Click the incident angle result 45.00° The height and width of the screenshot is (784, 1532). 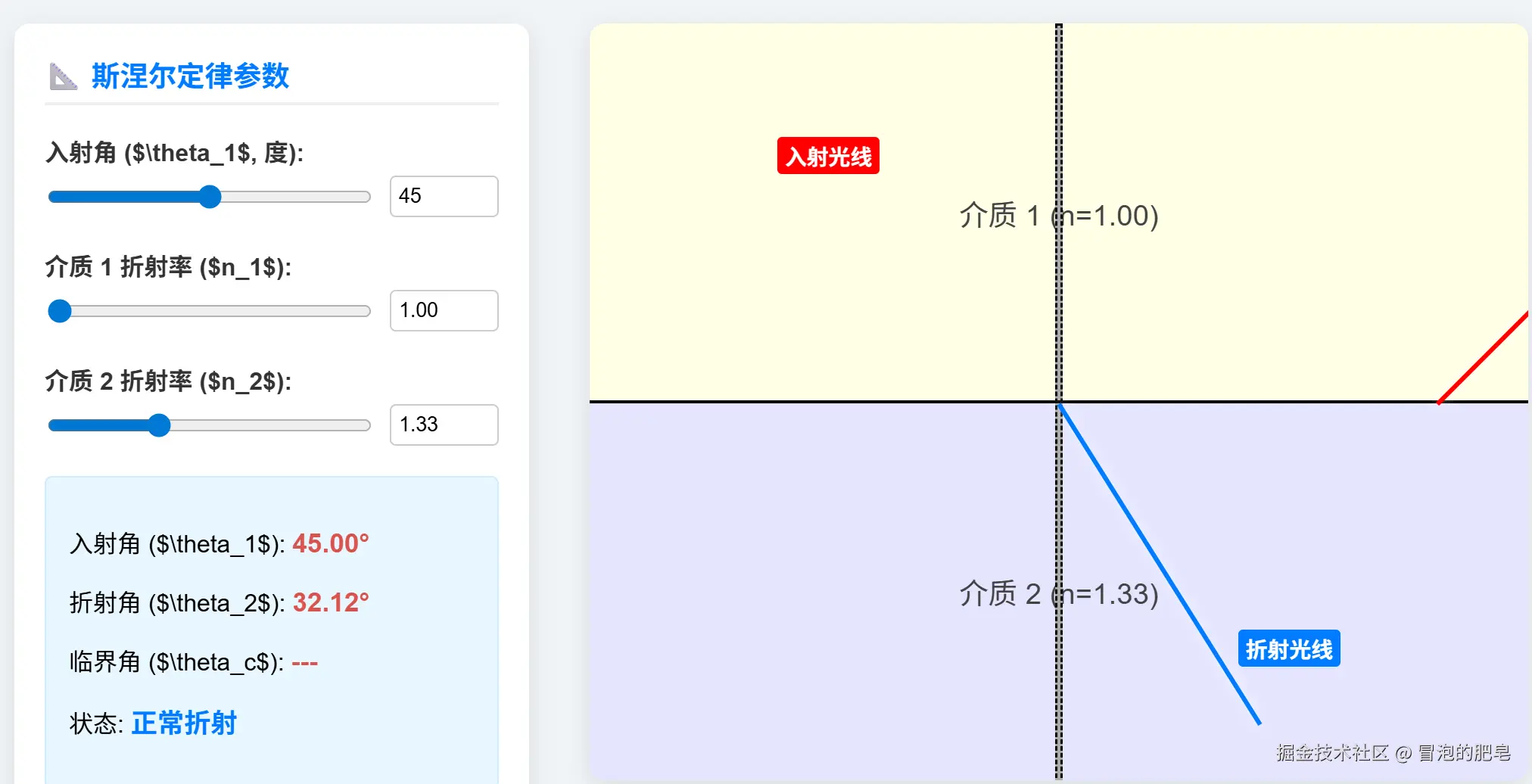pyautogui.click(x=331, y=544)
